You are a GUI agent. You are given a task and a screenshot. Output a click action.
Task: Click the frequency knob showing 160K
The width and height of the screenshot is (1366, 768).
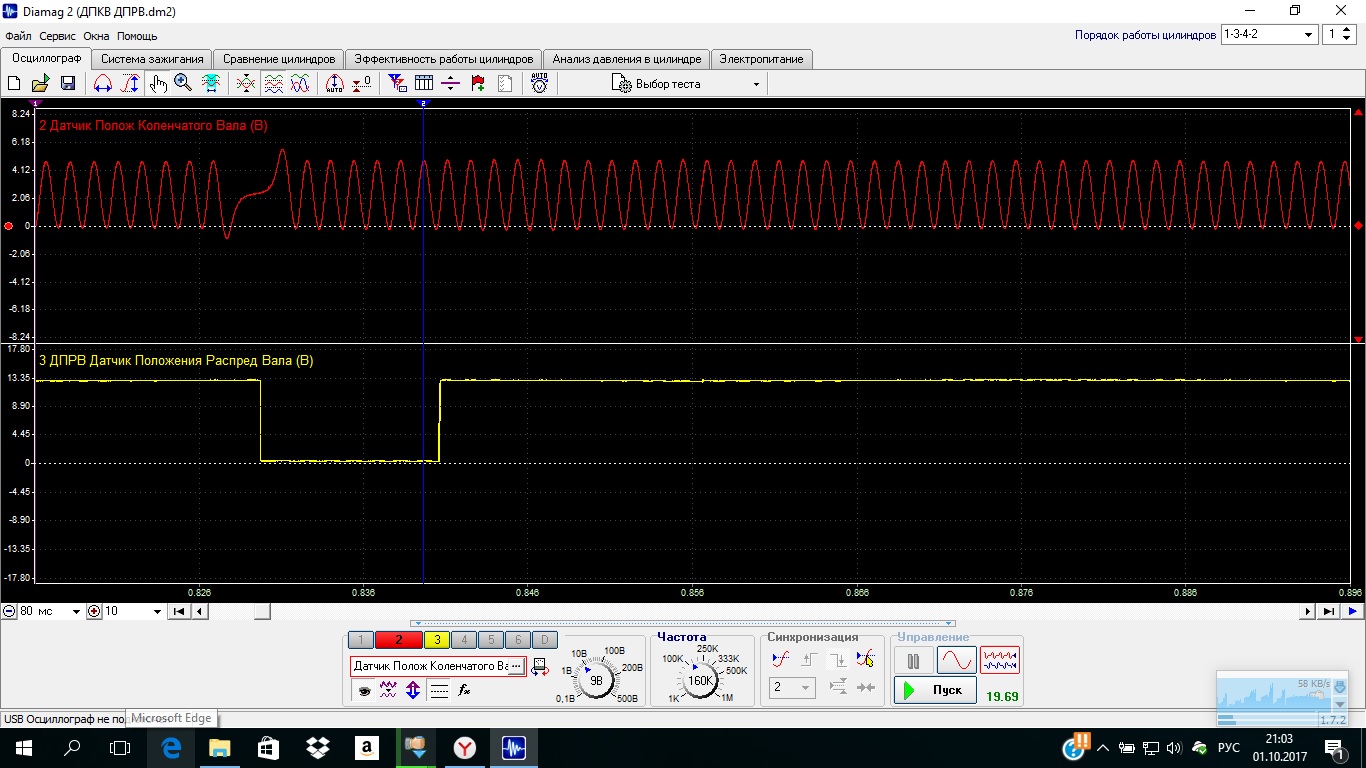(700, 680)
